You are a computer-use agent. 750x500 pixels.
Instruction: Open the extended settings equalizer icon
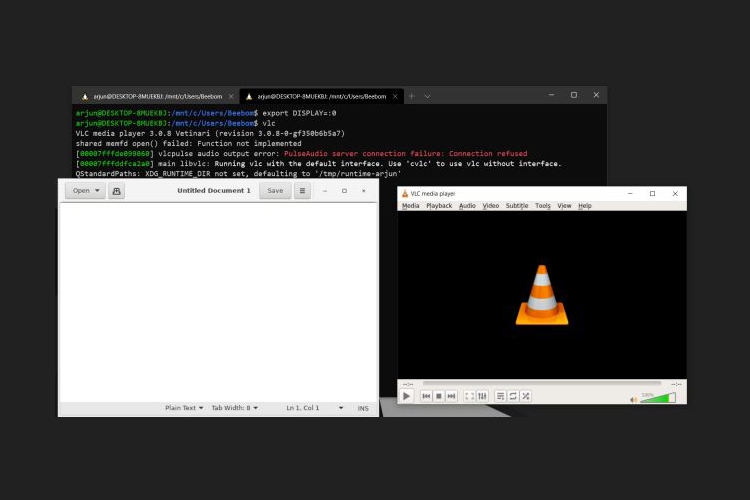[482, 396]
